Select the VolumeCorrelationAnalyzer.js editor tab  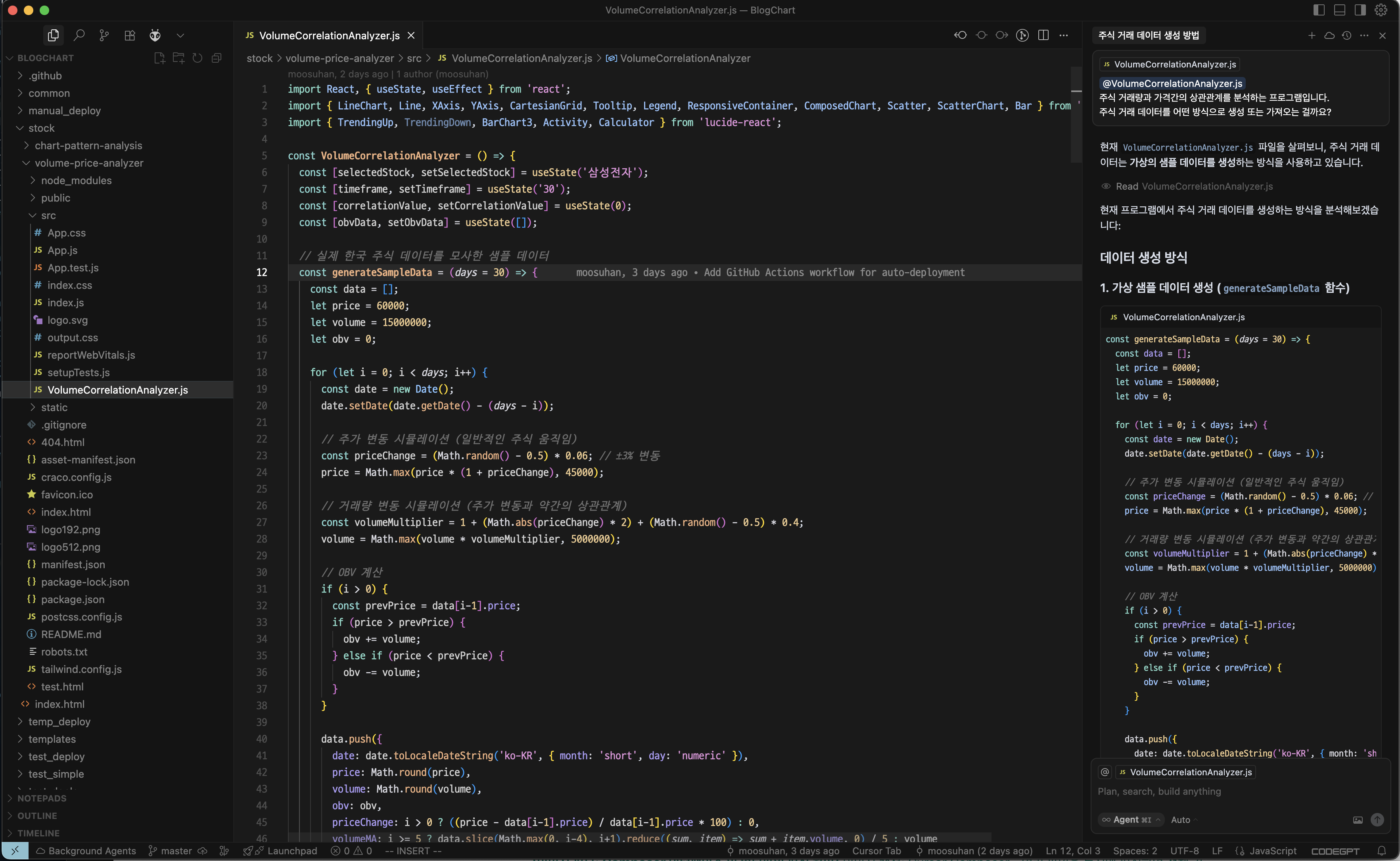(x=329, y=35)
